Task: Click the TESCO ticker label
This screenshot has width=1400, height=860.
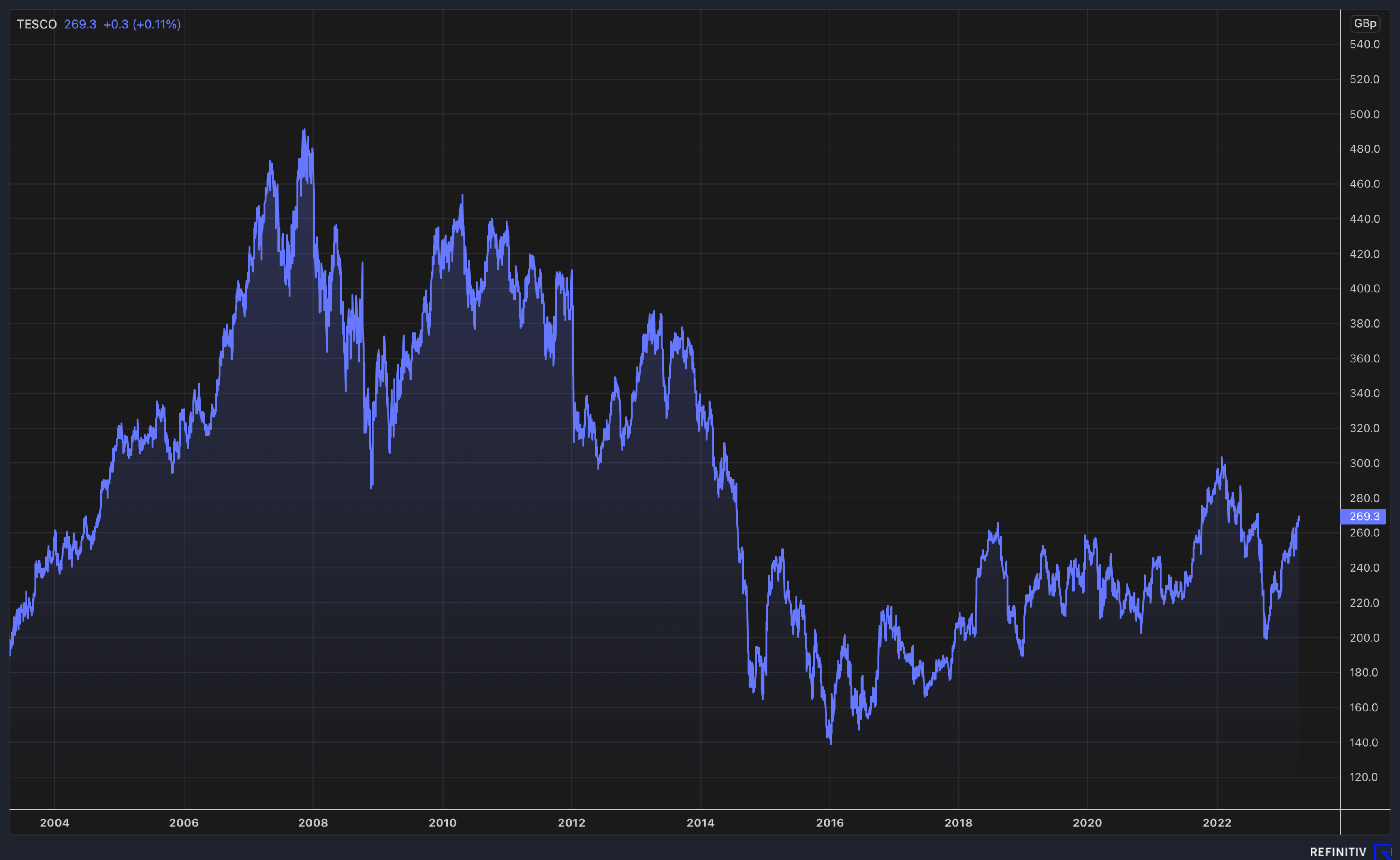Action: coord(37,24)
